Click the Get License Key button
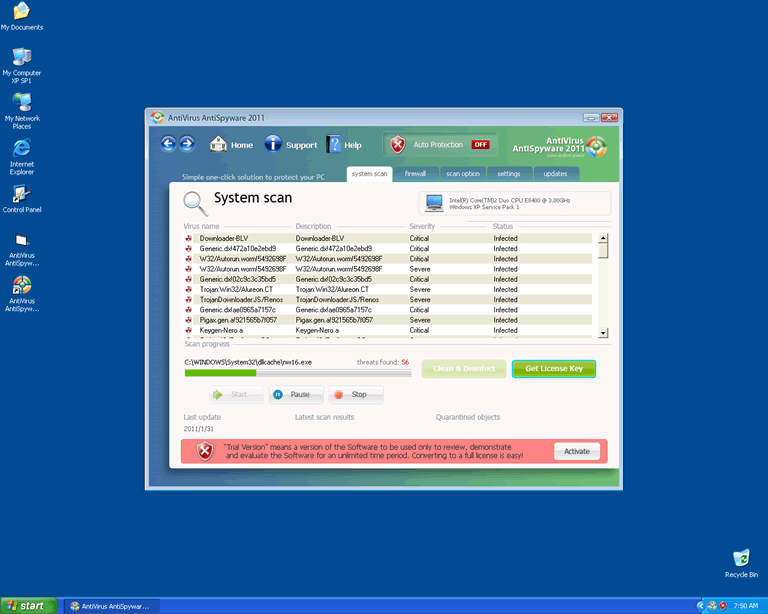Viewport: 768px width, 614px height. 553,368
